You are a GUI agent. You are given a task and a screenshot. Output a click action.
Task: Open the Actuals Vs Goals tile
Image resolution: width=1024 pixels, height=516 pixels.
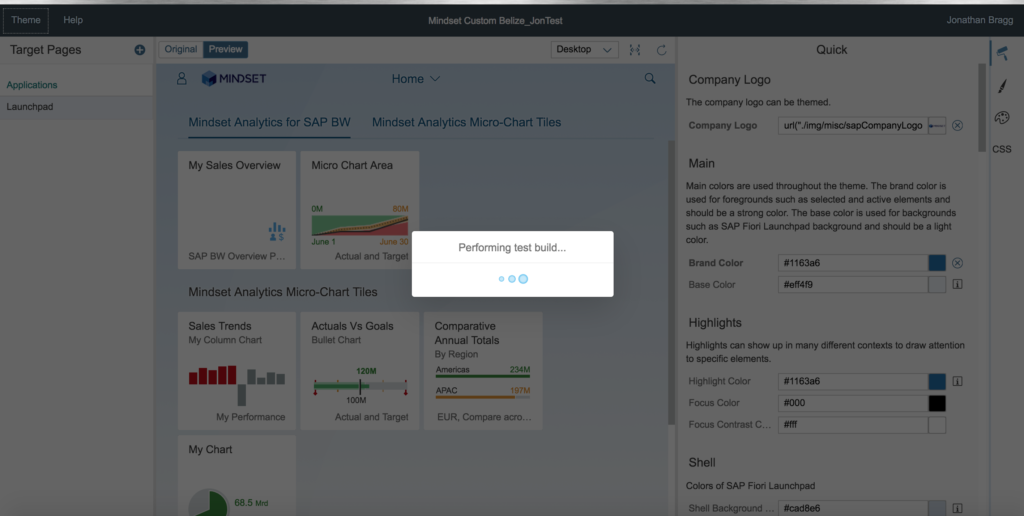pos(360,371)
